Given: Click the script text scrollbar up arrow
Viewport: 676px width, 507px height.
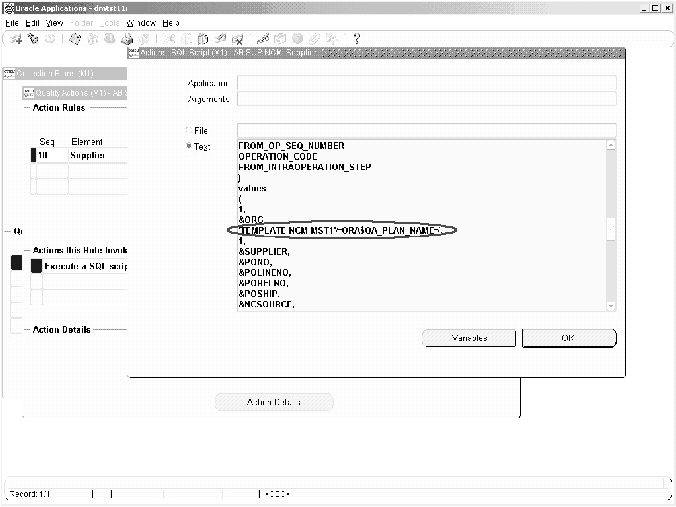Looking at the screenshot, I should [x=611, y=145].
